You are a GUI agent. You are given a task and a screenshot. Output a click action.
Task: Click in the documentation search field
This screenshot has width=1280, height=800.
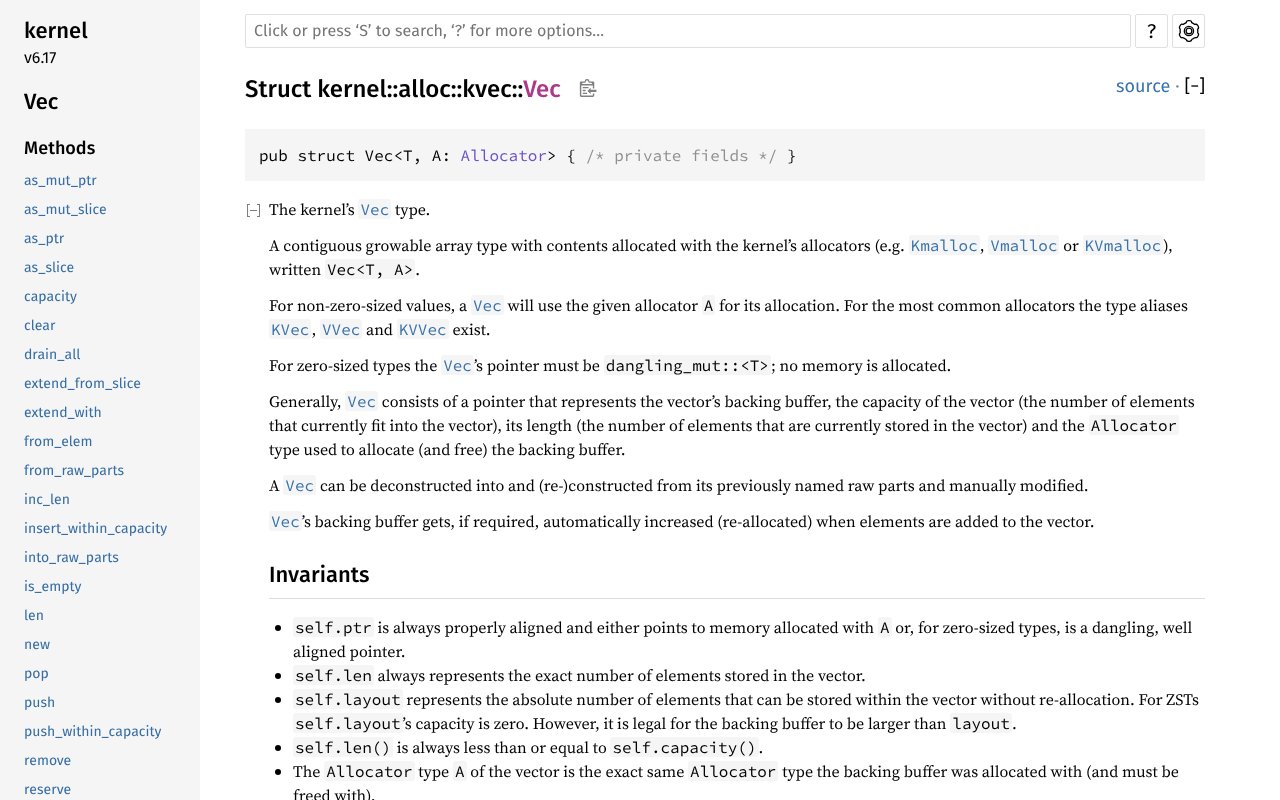click(x=687, y=31)
